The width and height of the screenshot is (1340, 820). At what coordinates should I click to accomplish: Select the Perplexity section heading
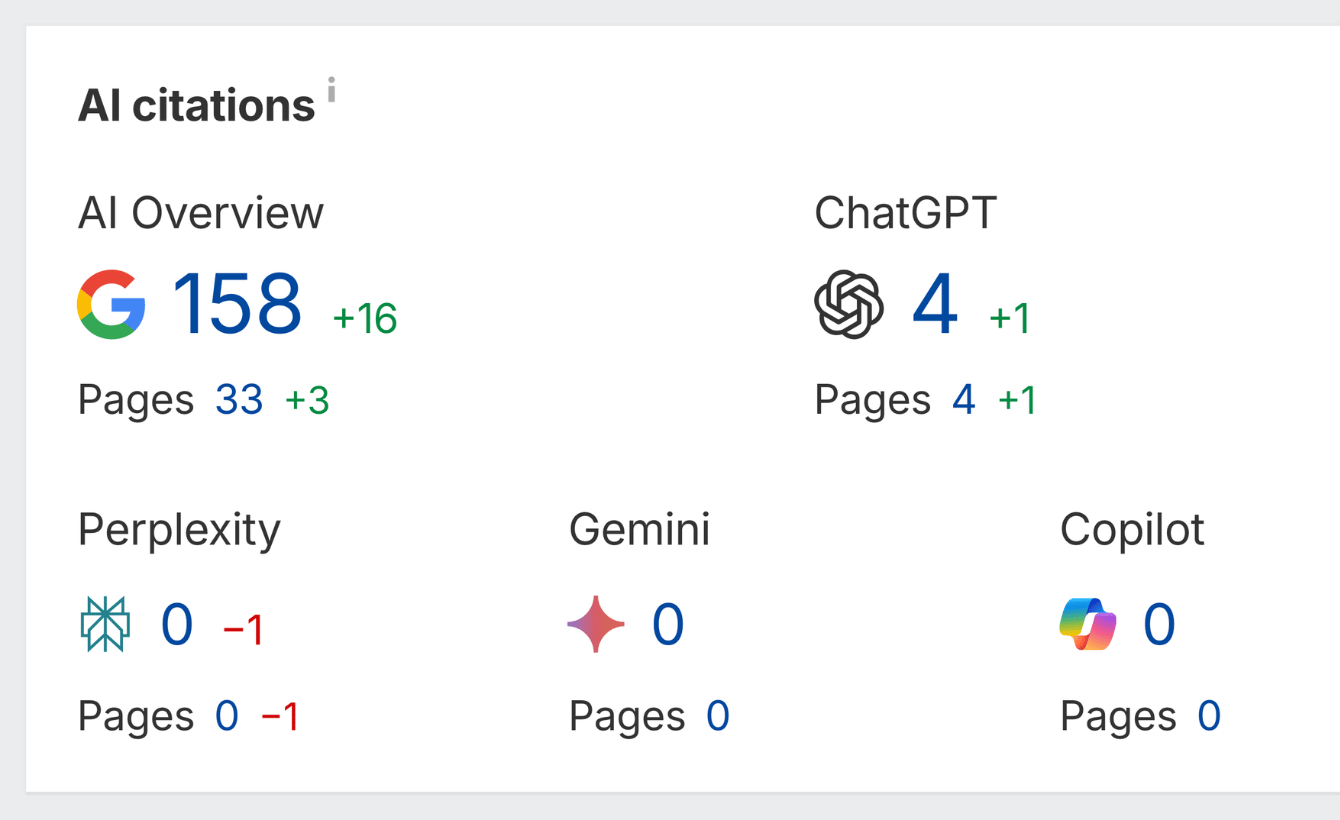(x=178, y=530)
